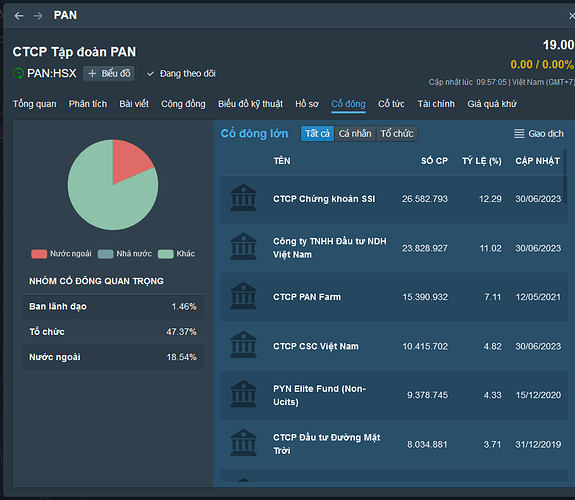The height and width of the screenshot is (500, 575).
Task: Filter shareholders by Tổ chức
Action: (397, 134)
